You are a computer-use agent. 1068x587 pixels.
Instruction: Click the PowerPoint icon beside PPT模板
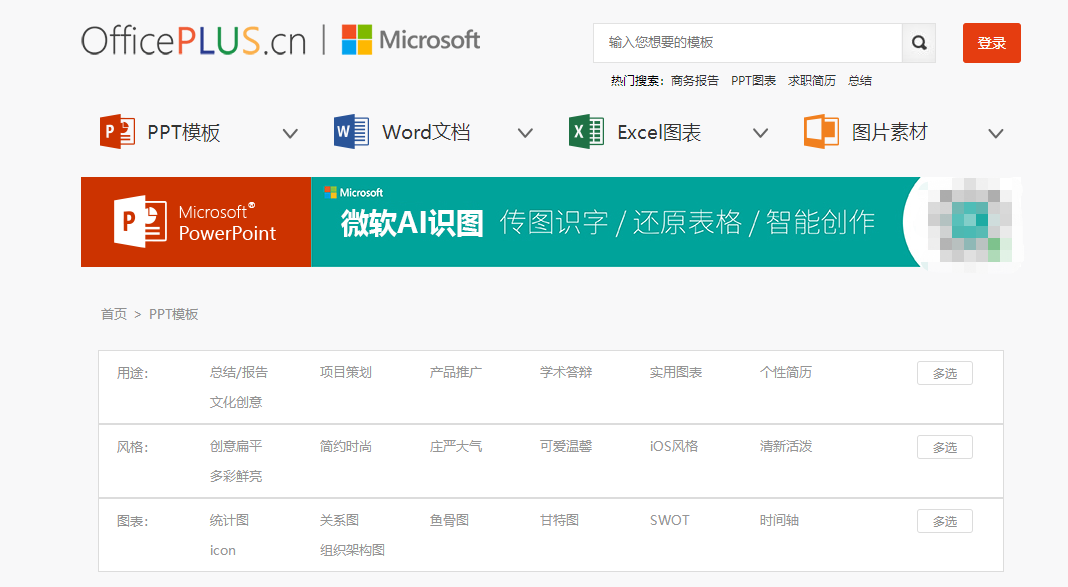(x=117, y=131)
